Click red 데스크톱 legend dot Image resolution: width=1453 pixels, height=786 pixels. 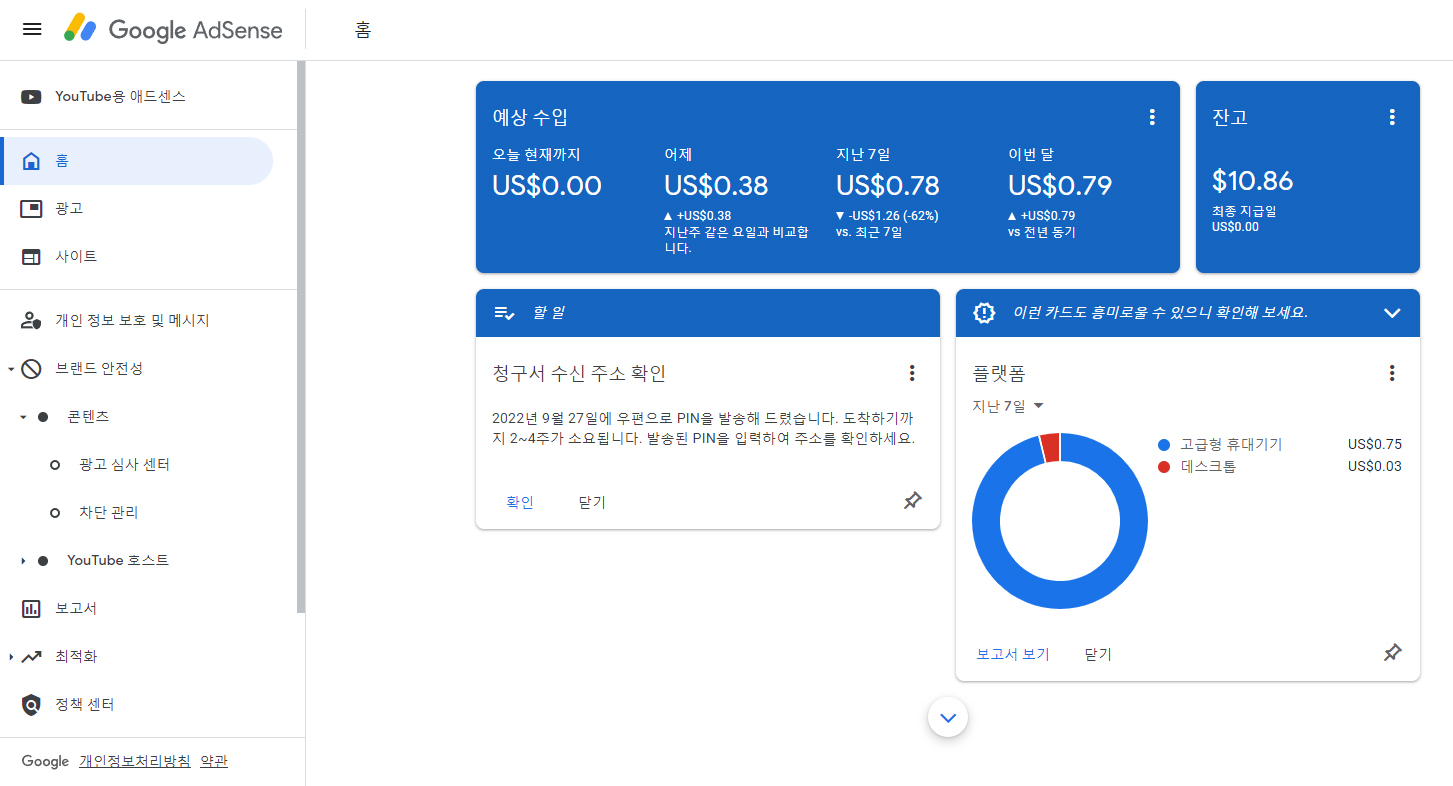point(1163,467)
